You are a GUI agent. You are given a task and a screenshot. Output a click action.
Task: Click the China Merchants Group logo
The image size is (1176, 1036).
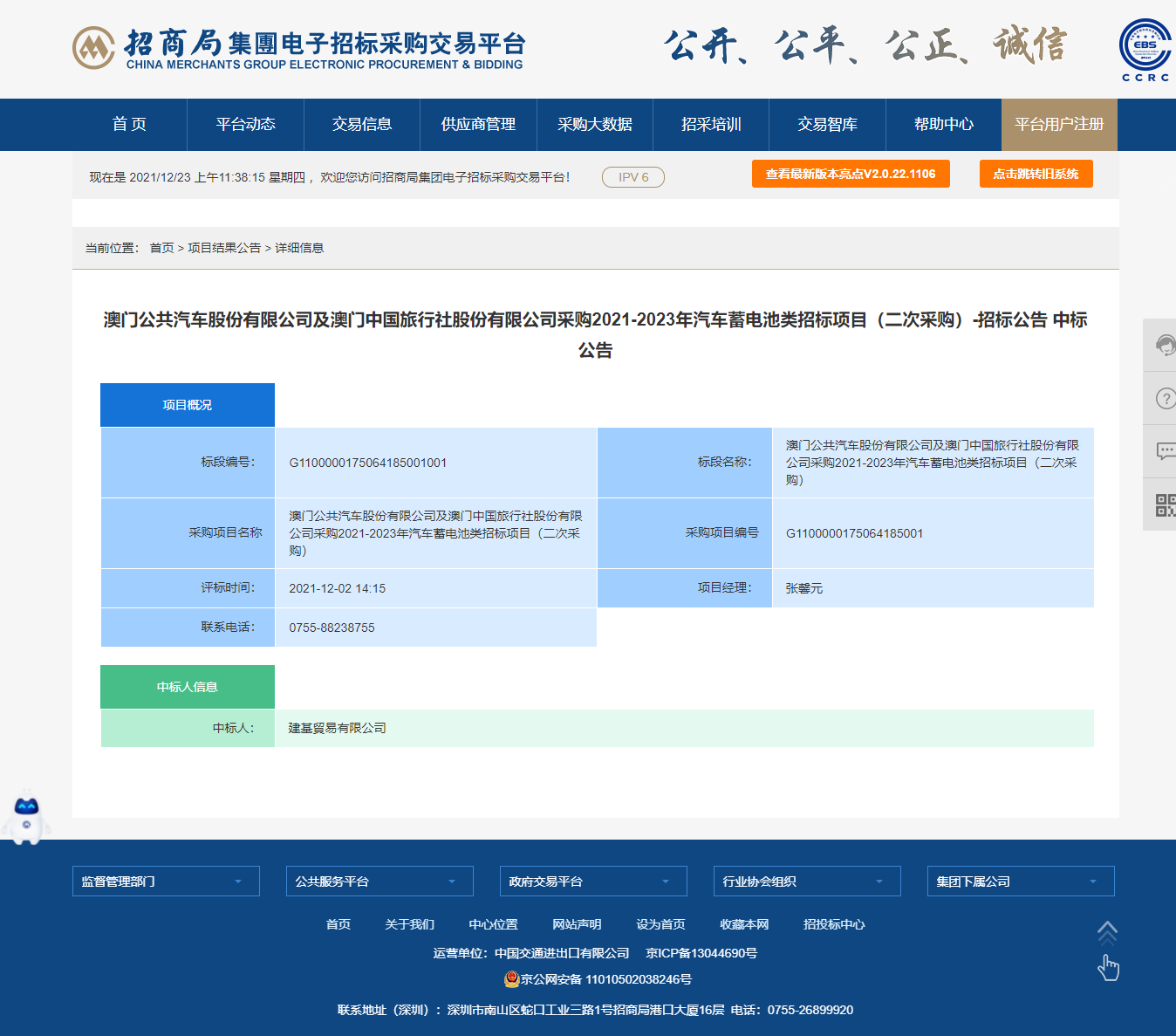tap(93, 48)
